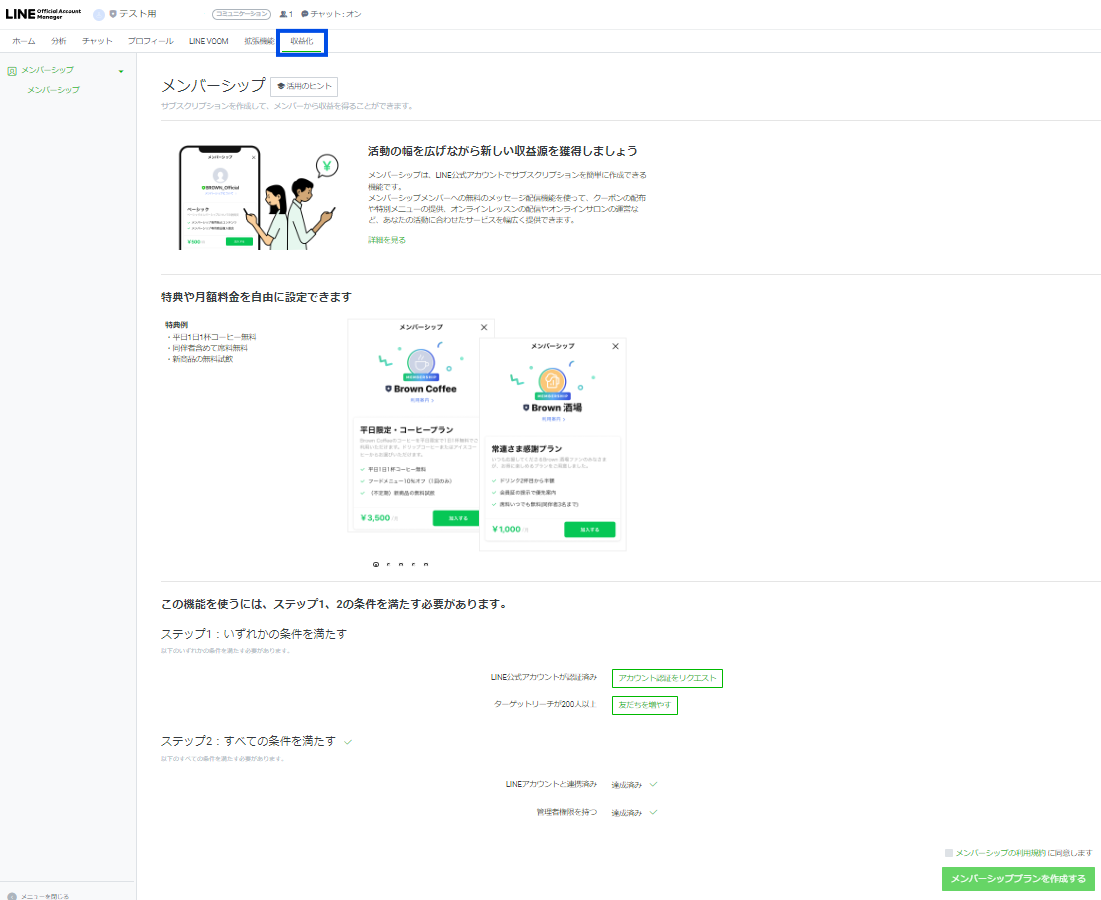Close the Brown Coffee membership preview

coord(484,327)
